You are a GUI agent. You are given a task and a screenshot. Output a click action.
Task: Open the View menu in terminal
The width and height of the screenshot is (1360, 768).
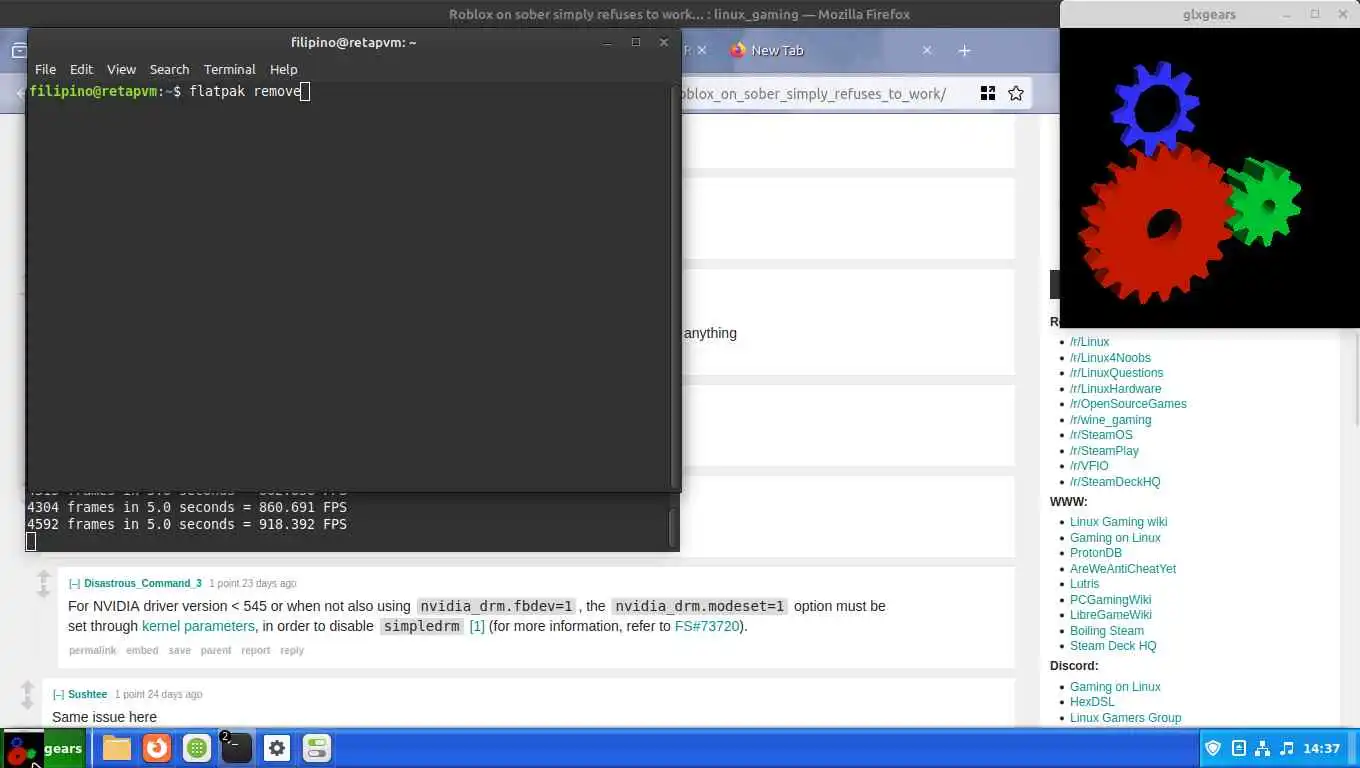[x=121, y=69]
